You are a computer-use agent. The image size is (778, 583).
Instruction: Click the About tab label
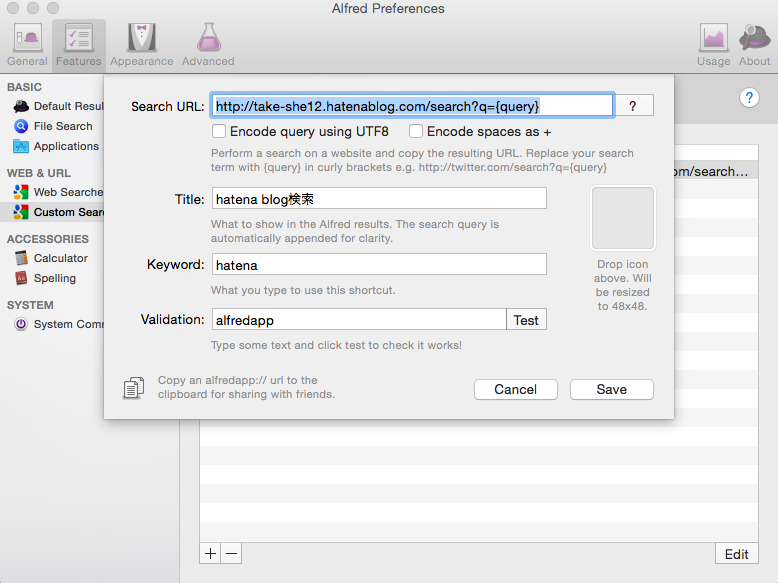point(754,61)
